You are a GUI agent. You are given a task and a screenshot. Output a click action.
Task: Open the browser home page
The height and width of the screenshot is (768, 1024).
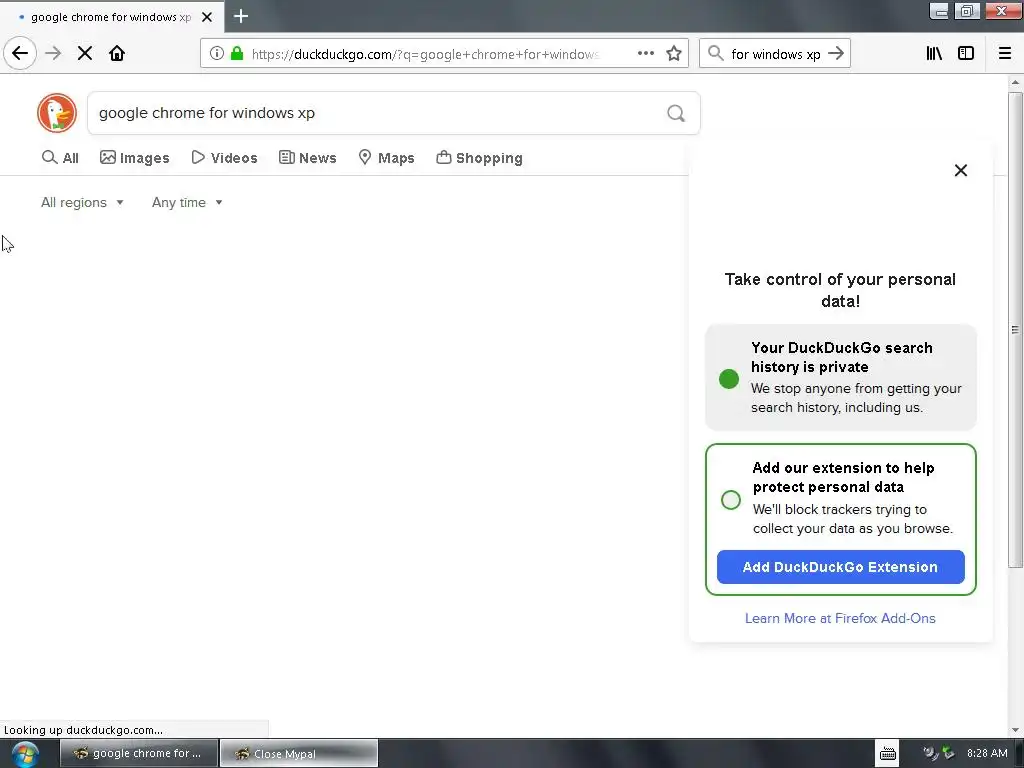(x=117, y=53)
